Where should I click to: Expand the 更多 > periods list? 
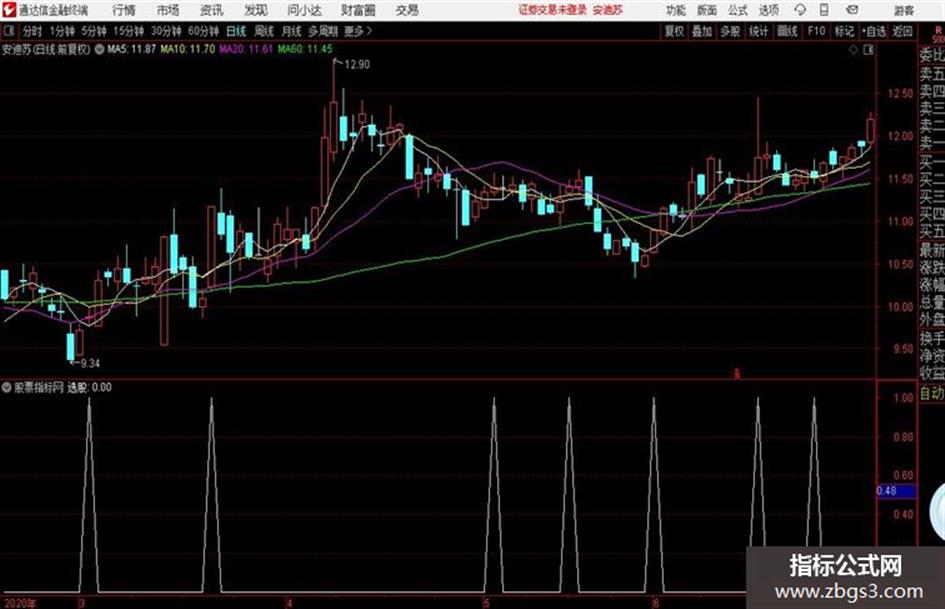click(358, 31)
